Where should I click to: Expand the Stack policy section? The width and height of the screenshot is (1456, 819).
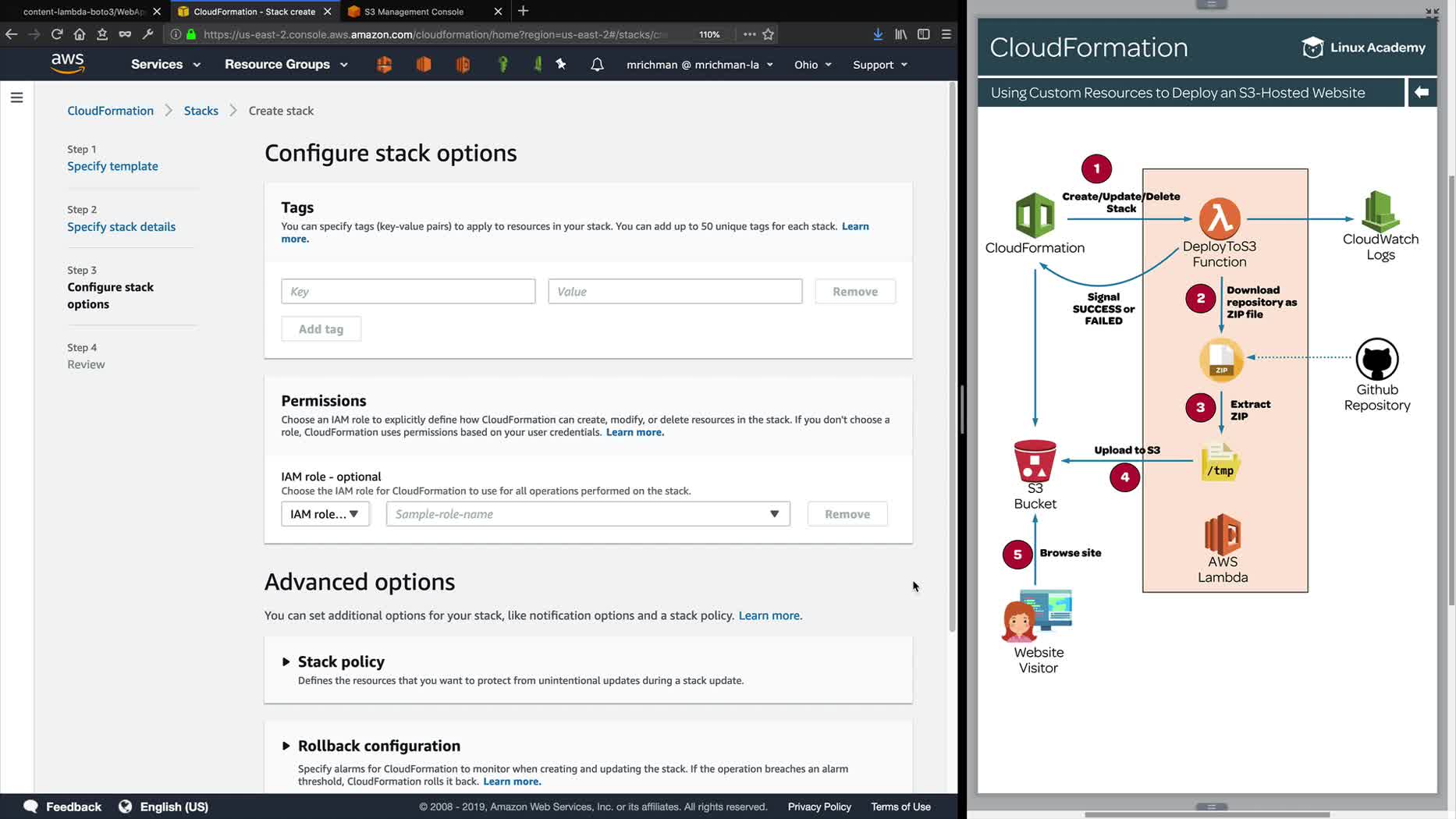point(286,662)
